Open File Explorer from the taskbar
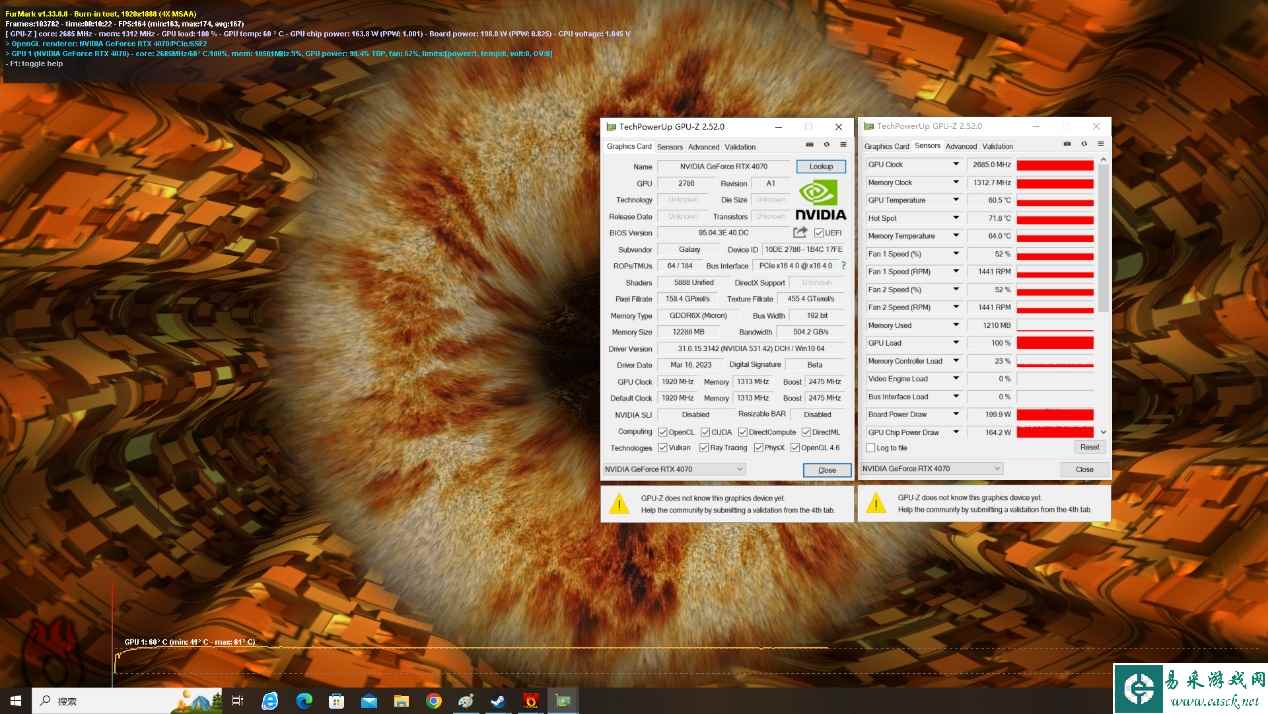The image size is (1268, 714). [x=401, y=701]
